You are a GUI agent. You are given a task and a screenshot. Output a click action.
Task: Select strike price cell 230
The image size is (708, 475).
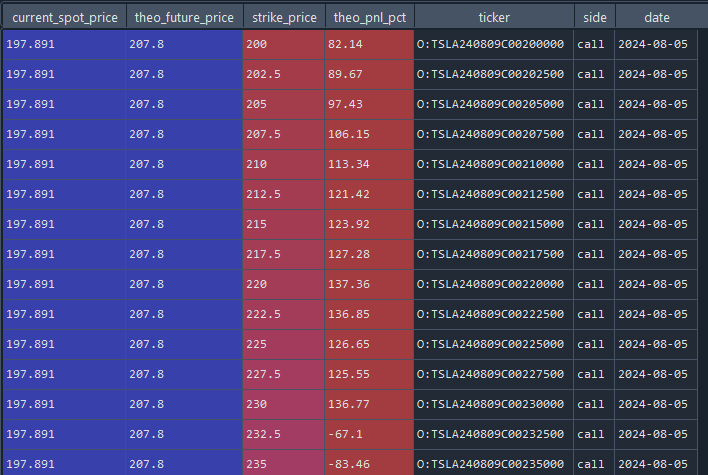pos(284,405)
